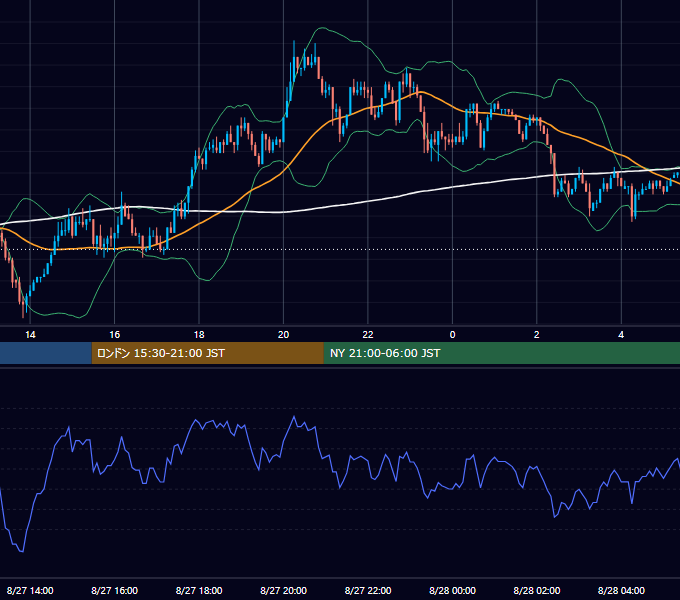Click the blue session band before London
The image size is (680, 600).
click(x=46, y=353)
